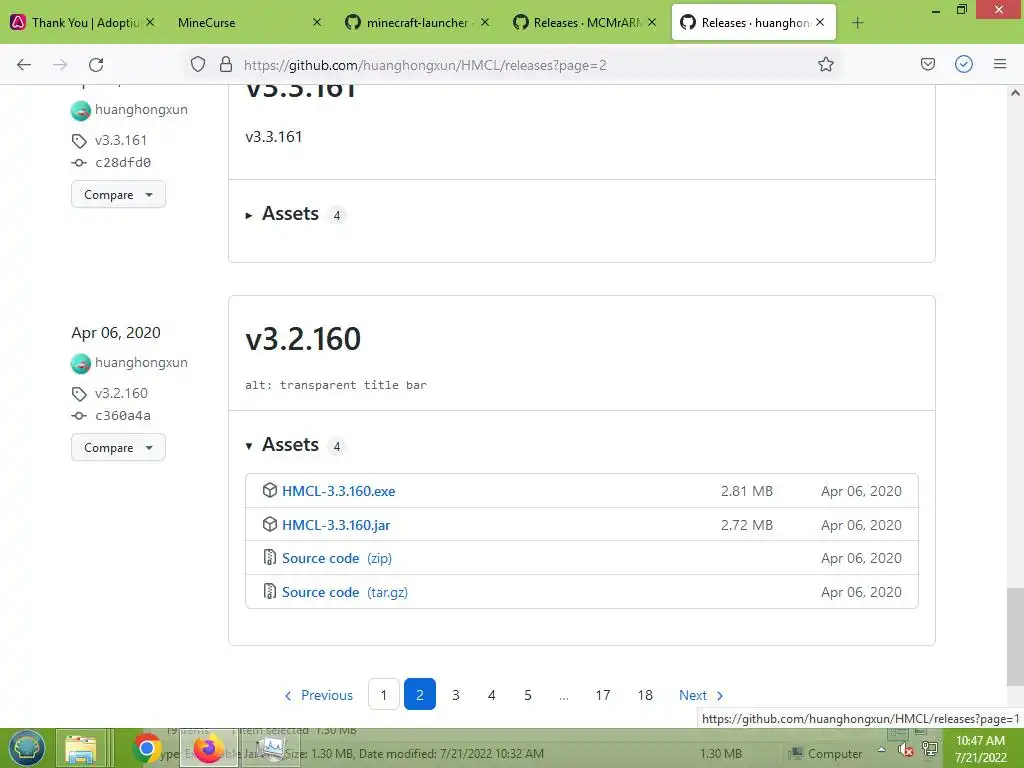Go to Next releases page

click(x=701, y=695)
